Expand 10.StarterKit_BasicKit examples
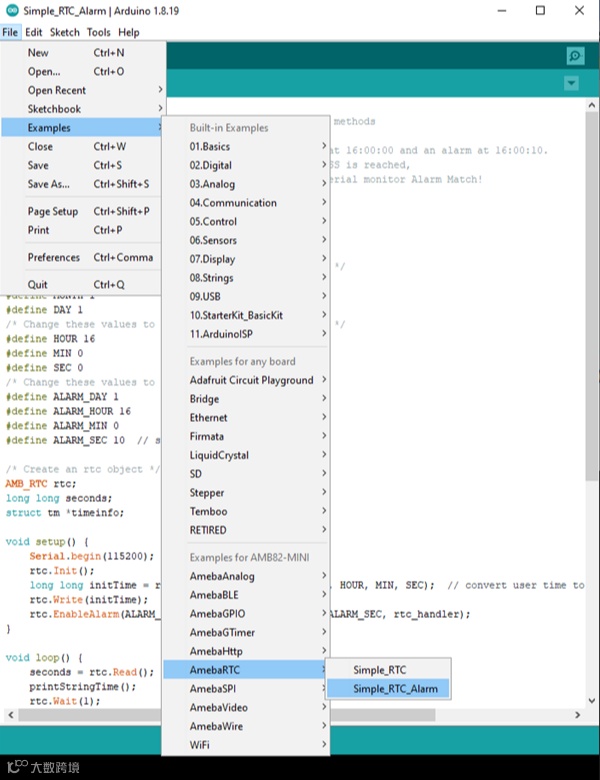 coord(246,315)
